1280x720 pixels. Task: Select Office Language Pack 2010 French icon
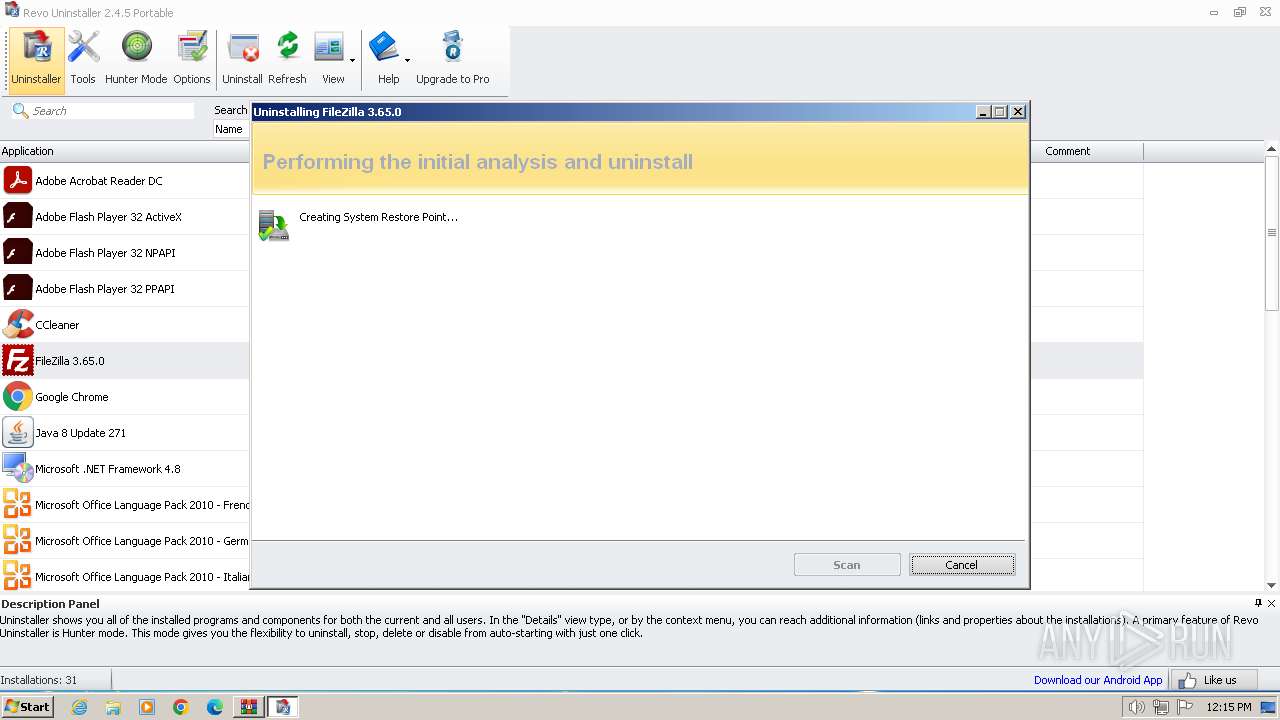point(17,505)
